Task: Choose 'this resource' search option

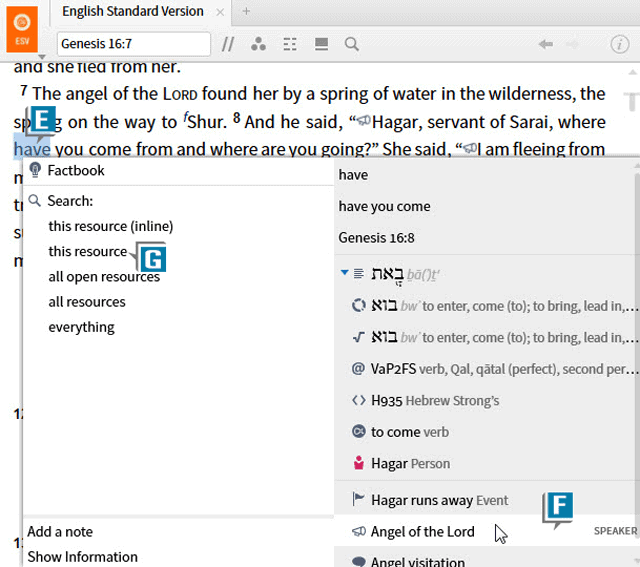Action: (x=88, y=251)
